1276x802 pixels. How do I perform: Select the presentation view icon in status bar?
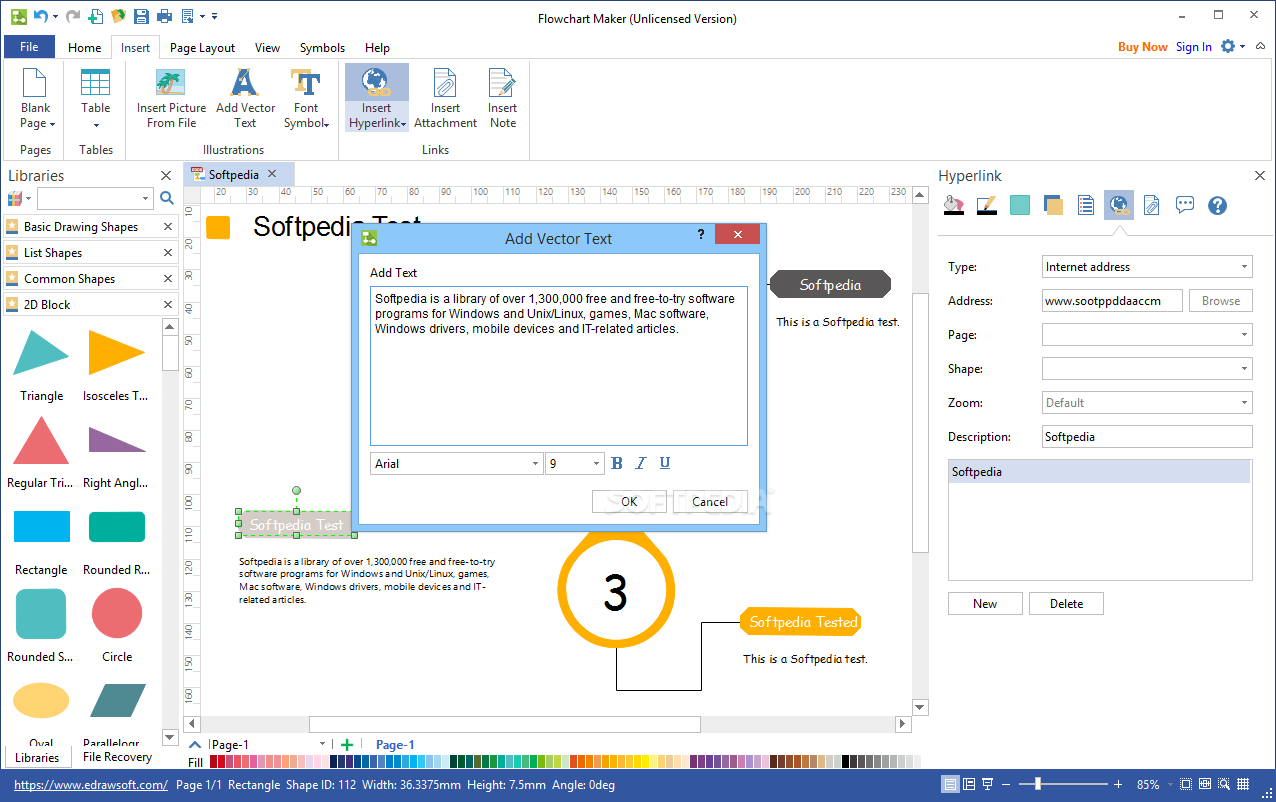pyautogui.click(x=987, y=785)
